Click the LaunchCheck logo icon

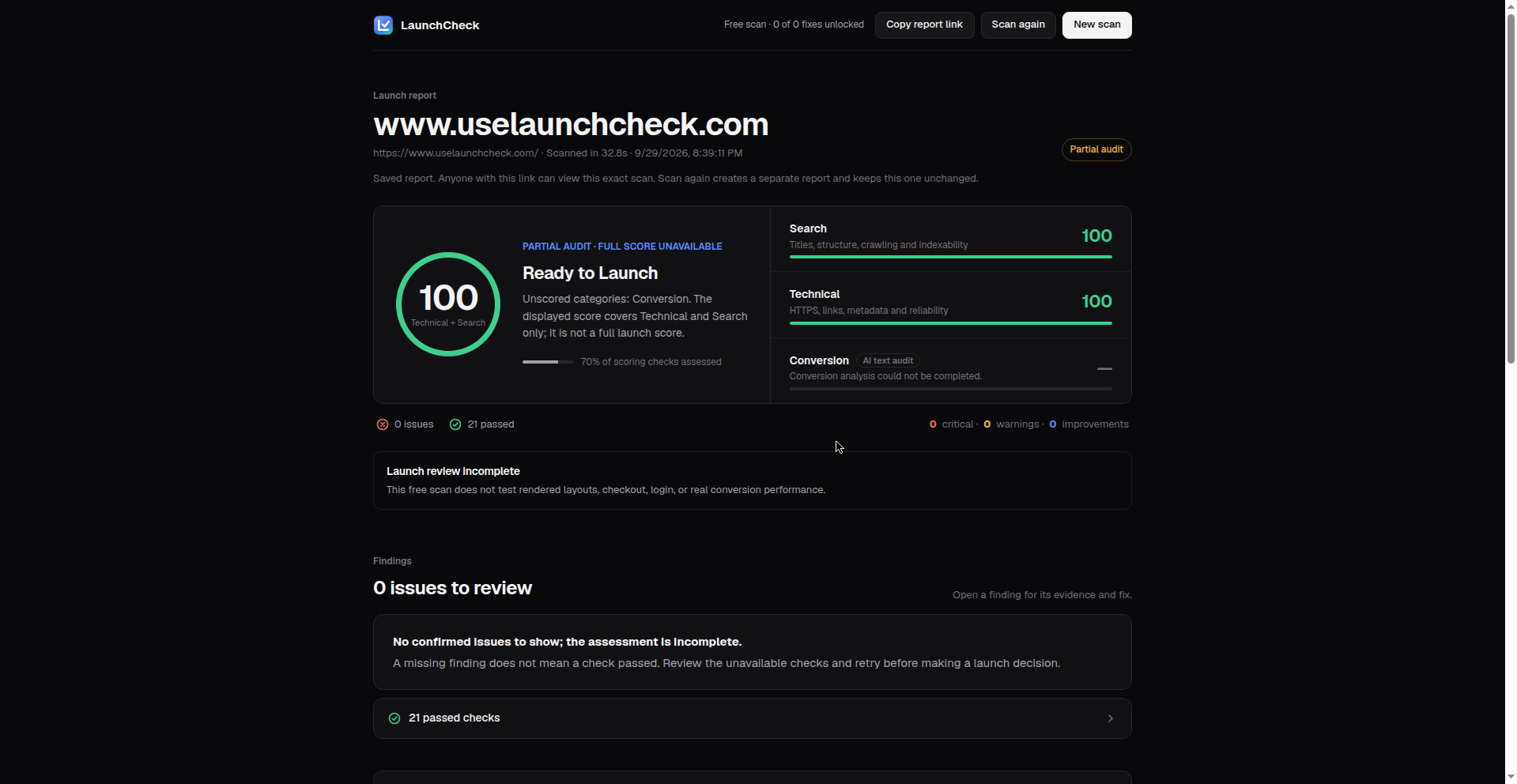coord(383,25)
